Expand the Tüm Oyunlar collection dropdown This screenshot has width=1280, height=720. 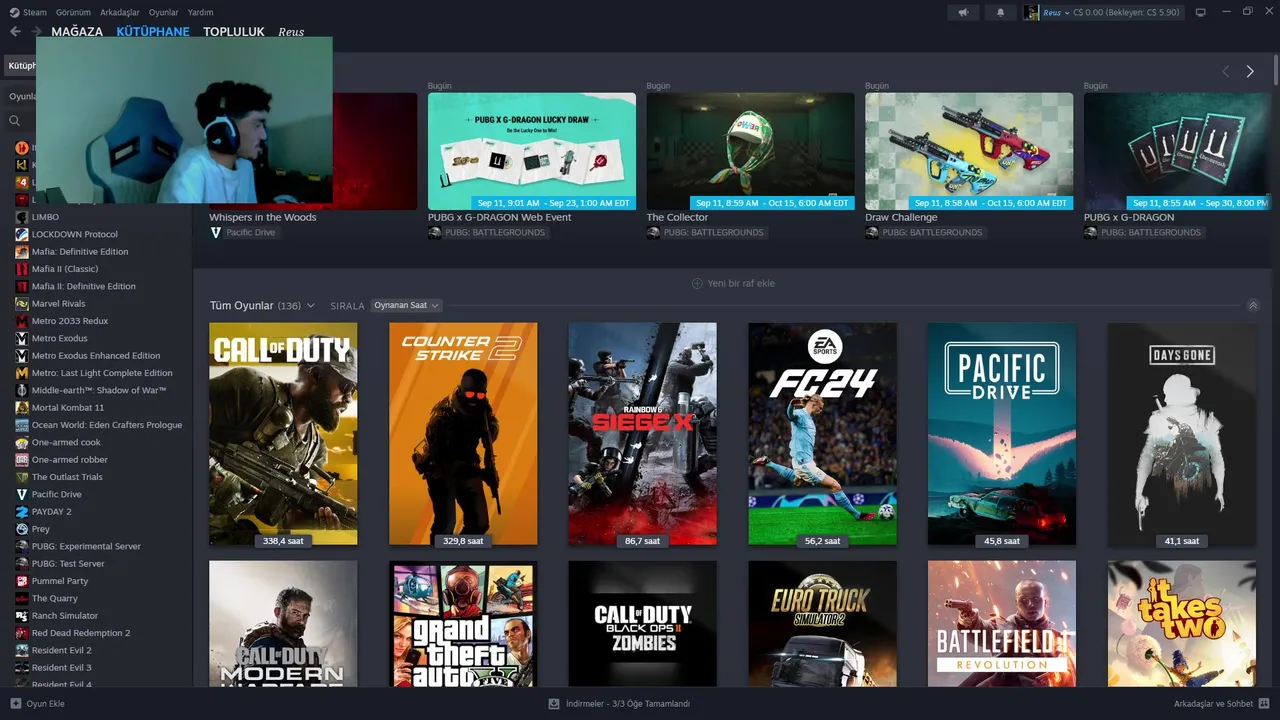(311, 306)
